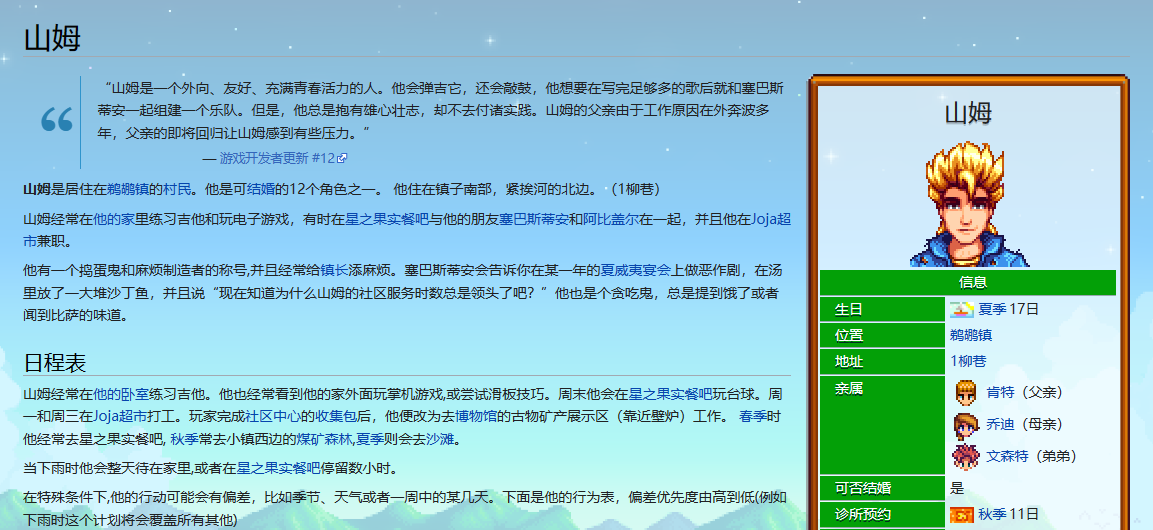Open the 沙滩 link
1153x530 pixels.
pyautogui.click(x=440, y=440)
